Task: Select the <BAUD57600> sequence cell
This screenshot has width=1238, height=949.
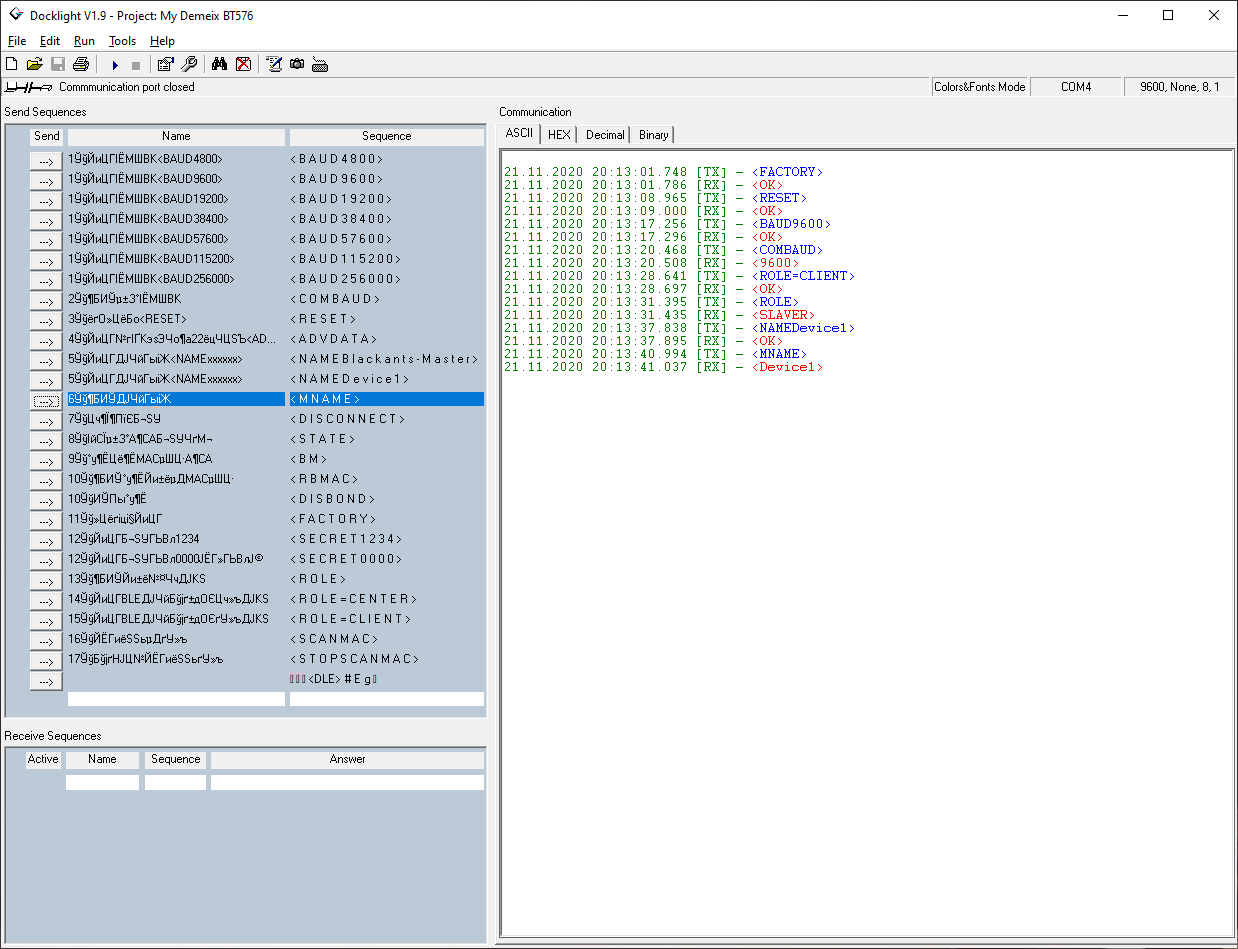Action: click(387, 239)
